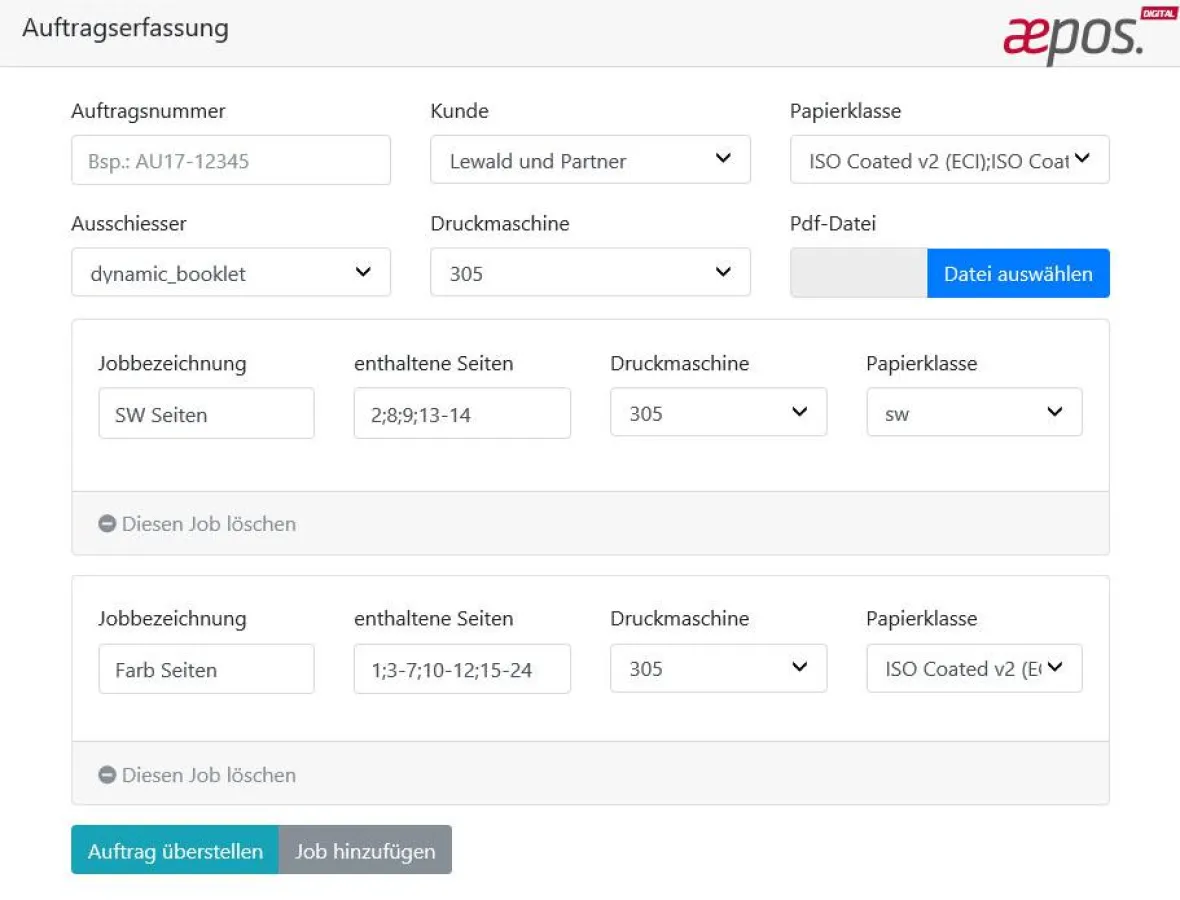Click the chevron on the Druckmaschine 305 dropdown
Viewport: 1180px width, 900px height.
[723, 272]
